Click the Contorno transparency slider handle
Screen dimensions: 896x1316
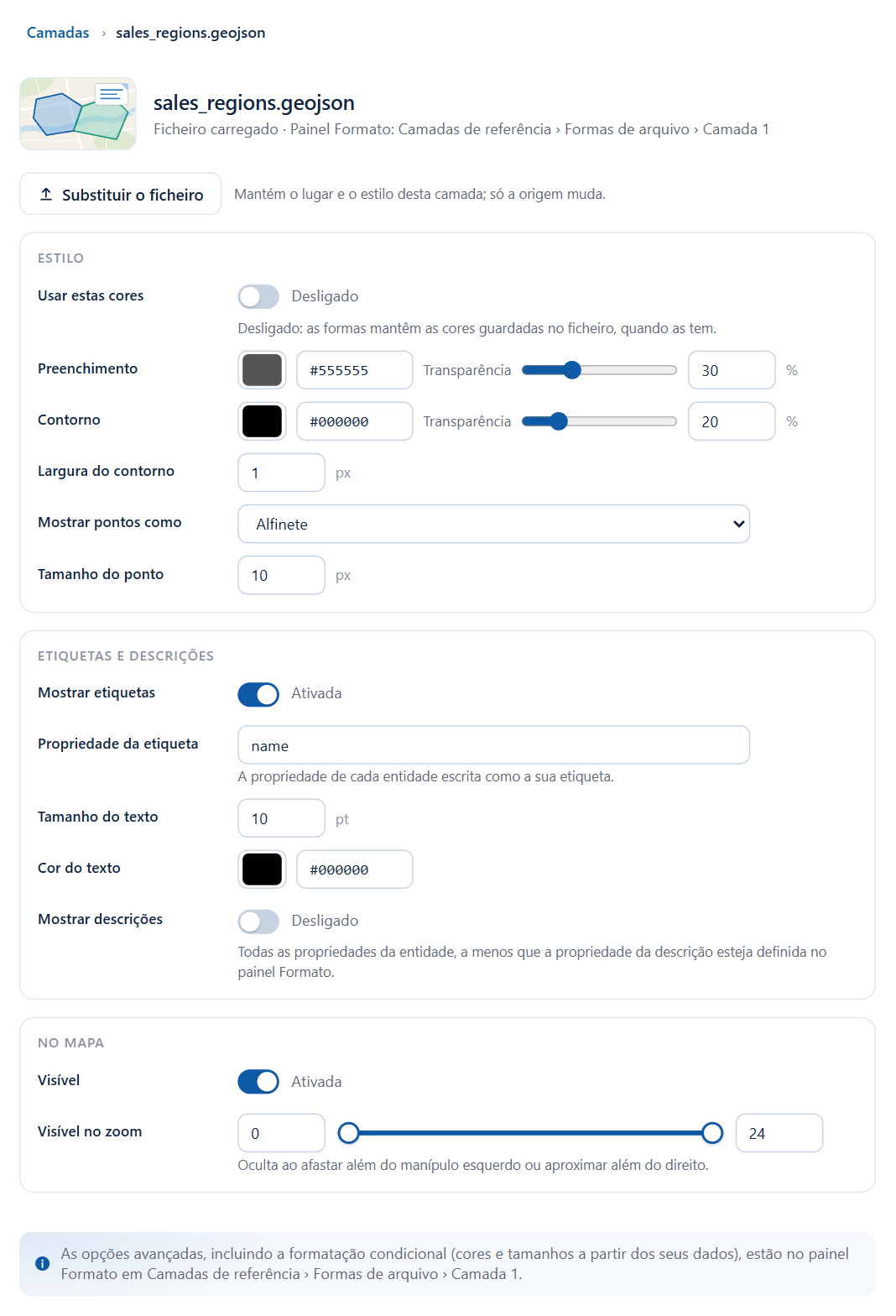(559, 421)
